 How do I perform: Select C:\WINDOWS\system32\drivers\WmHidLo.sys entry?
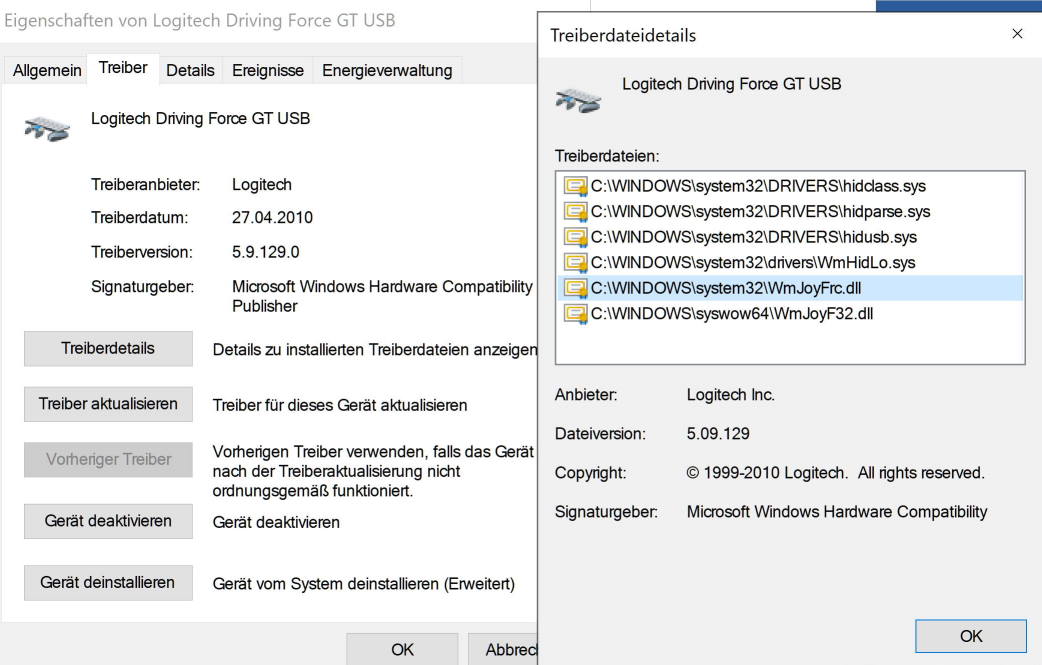789,262
